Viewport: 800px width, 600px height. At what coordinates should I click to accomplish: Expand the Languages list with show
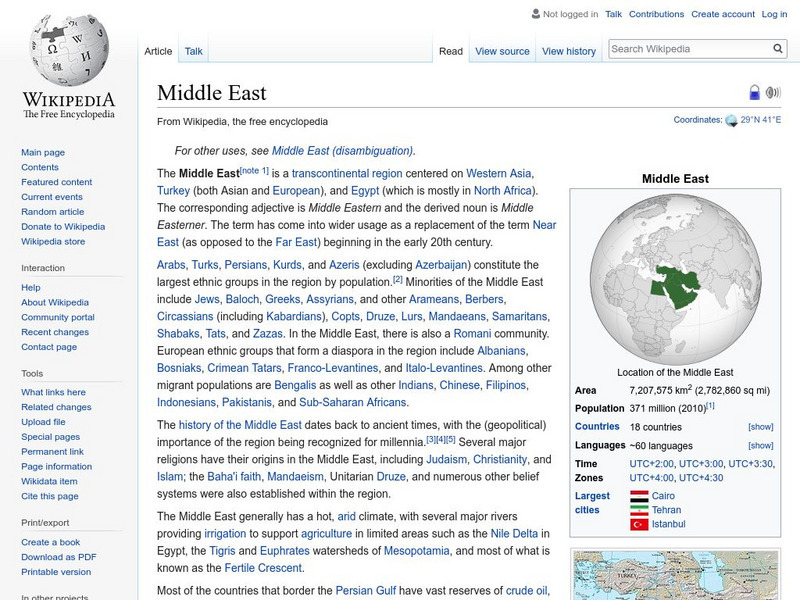point(760,445)
